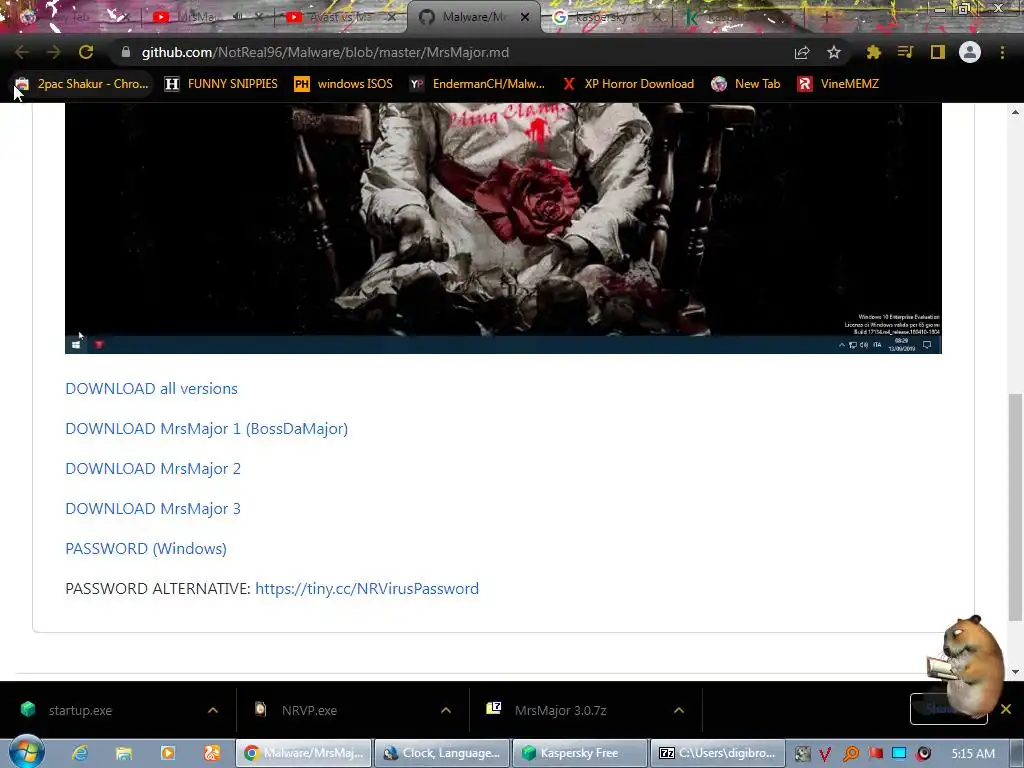The height and width of the screenshot is (768, 1024).
Task: Expand options for startup.exe download
Action: coord(213,710)
